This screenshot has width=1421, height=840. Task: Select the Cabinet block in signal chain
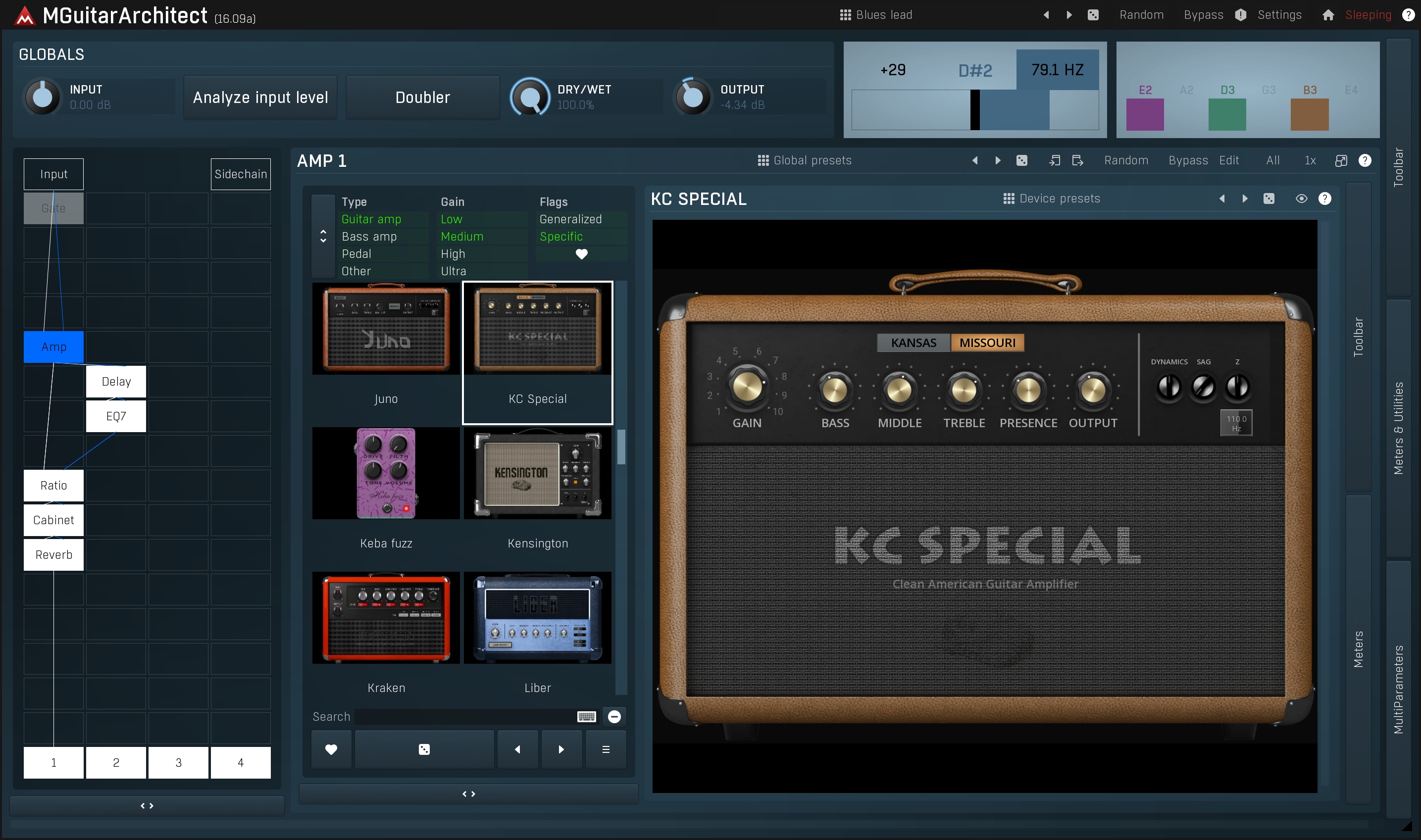coord(54,520)
